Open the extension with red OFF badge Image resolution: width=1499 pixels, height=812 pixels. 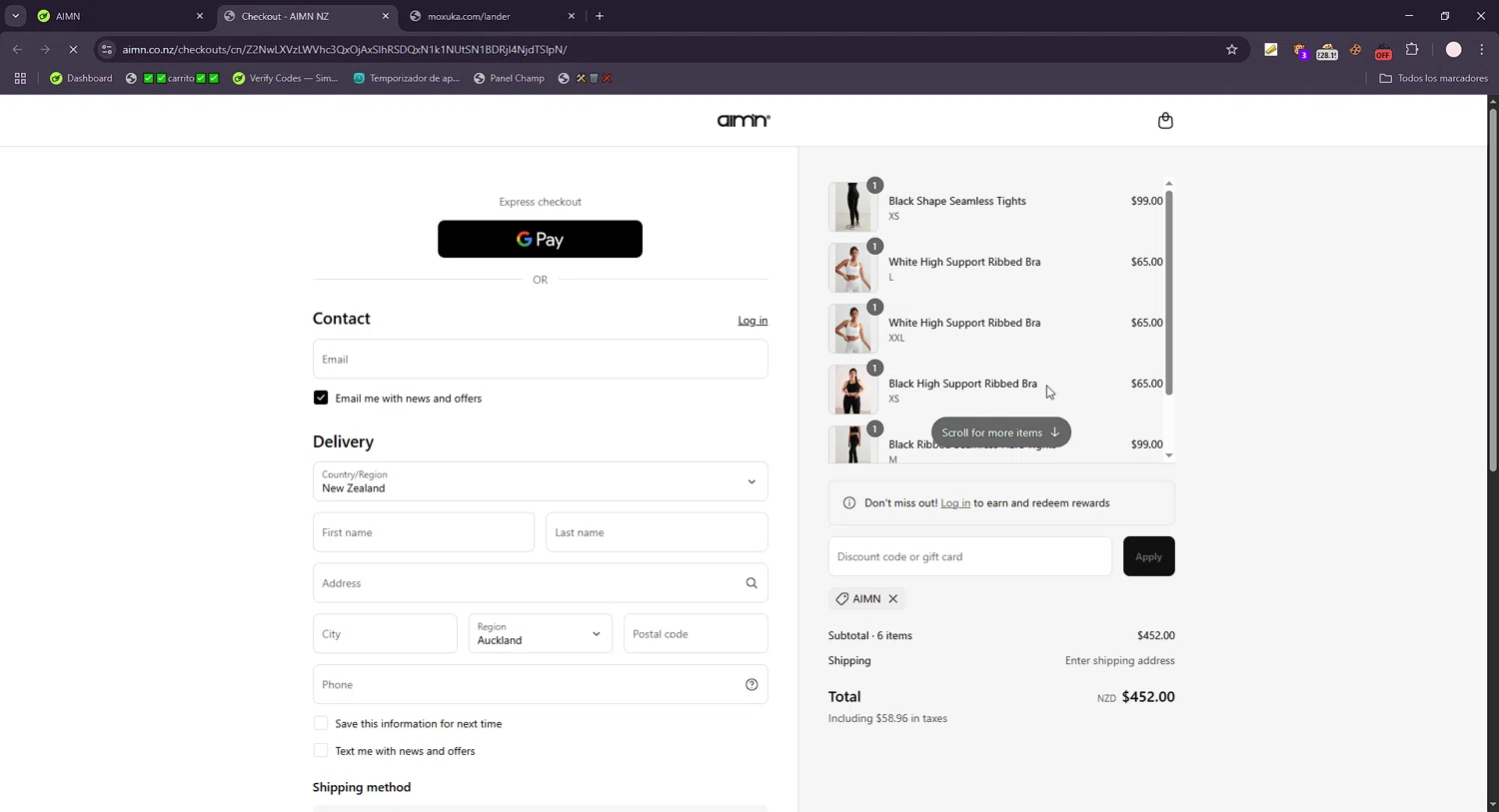1383,50
